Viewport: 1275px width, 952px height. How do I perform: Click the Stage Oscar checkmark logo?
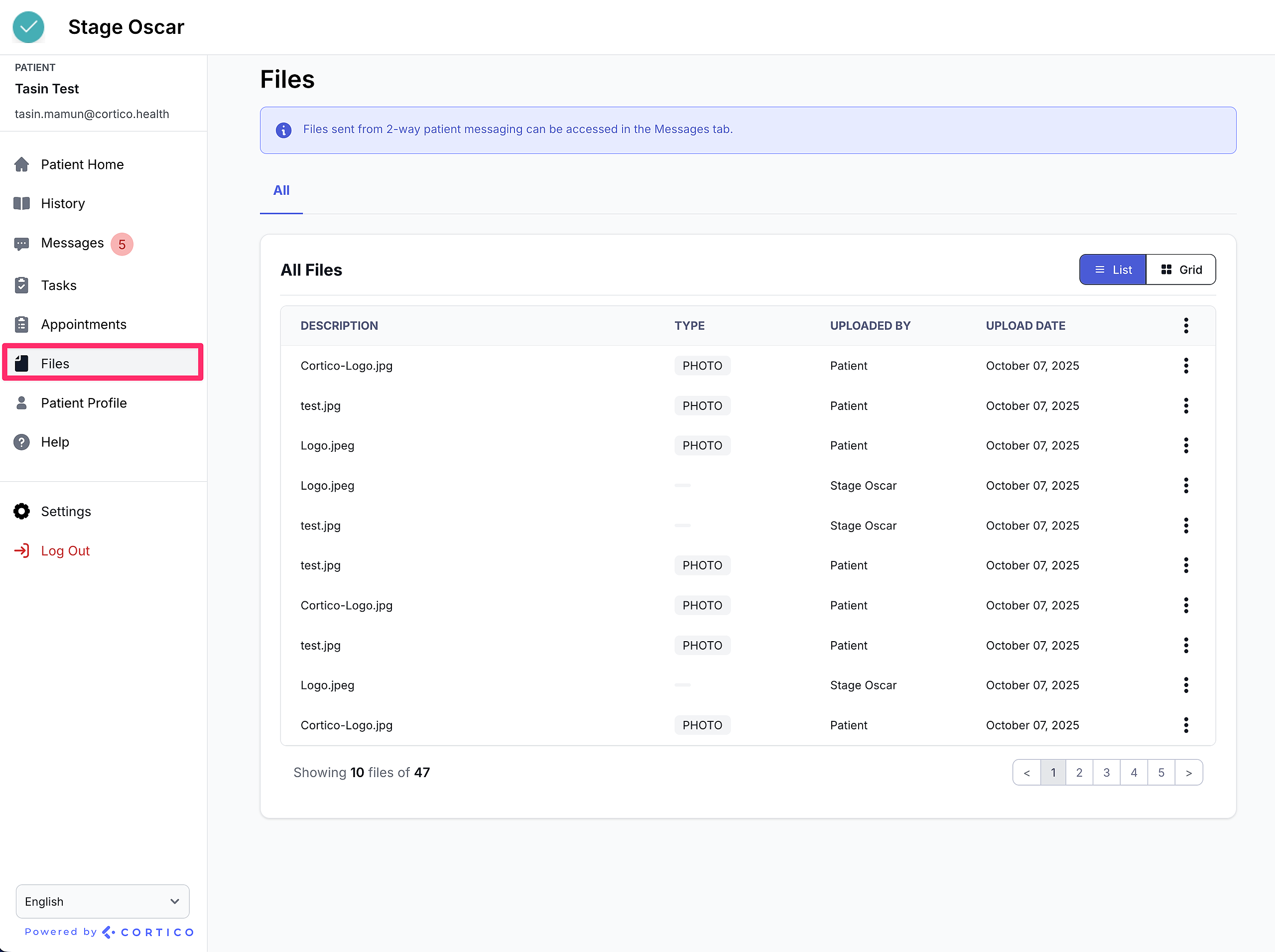point(28,27)
